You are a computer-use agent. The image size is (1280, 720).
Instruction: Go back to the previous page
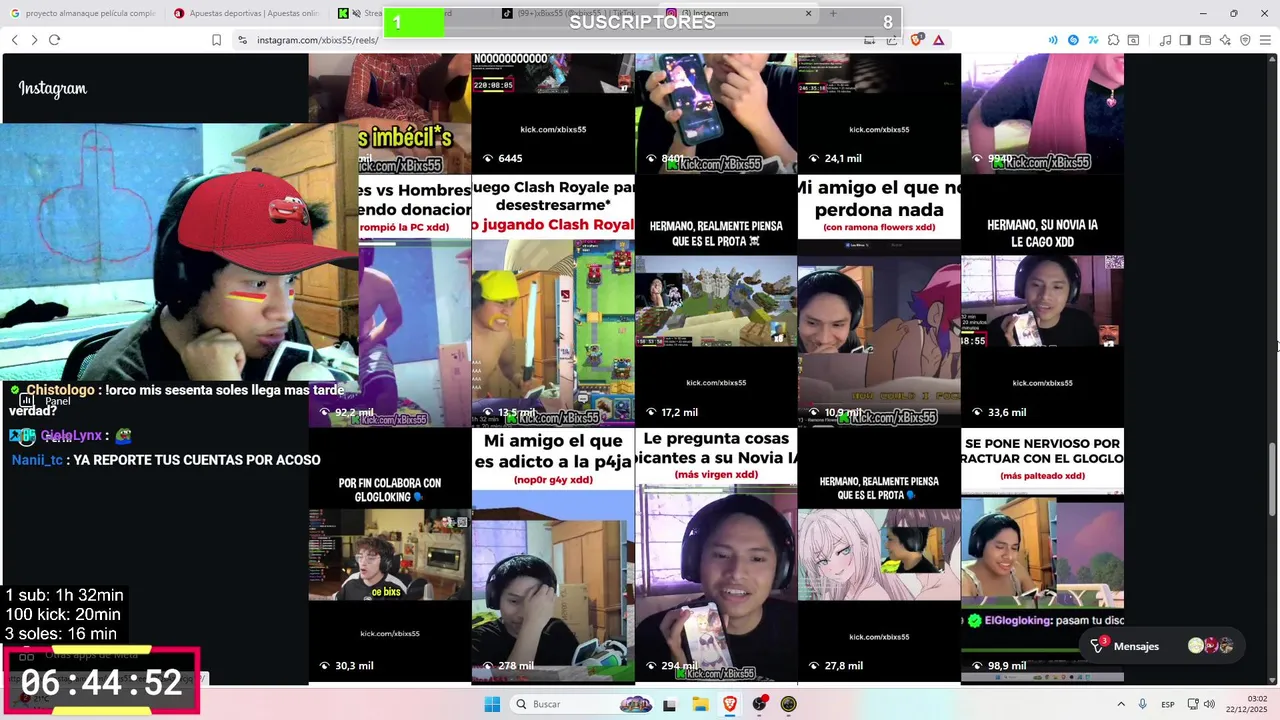(14, 40)
